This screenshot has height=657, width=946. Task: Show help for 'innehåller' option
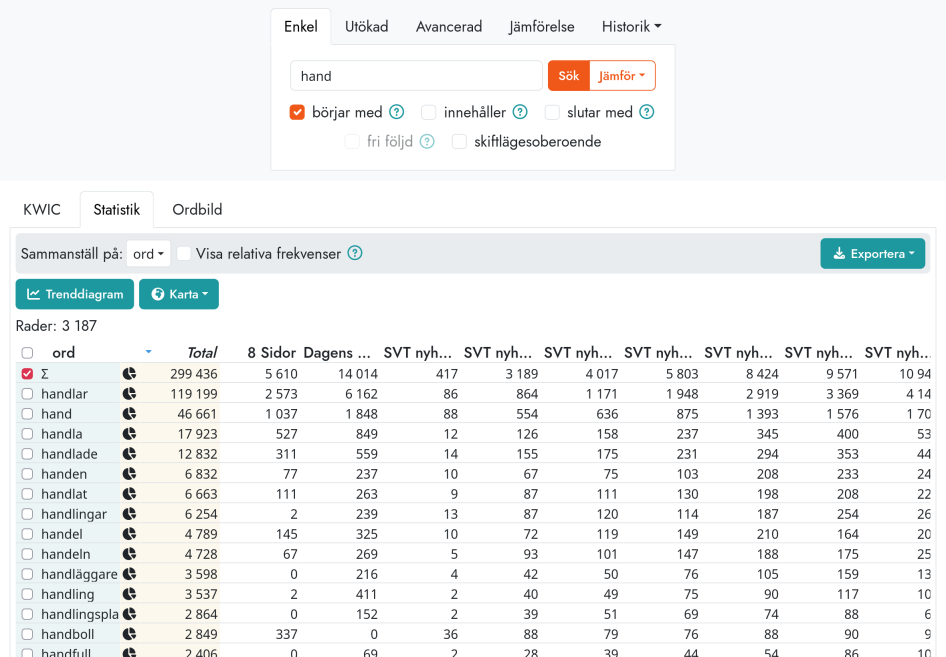[519, 112]
